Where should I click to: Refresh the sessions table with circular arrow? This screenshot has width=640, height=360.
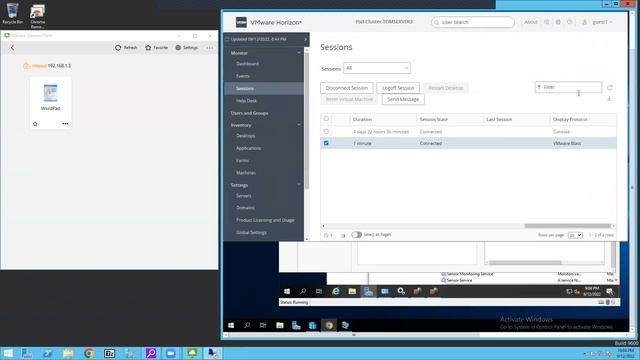coord(609,87)
